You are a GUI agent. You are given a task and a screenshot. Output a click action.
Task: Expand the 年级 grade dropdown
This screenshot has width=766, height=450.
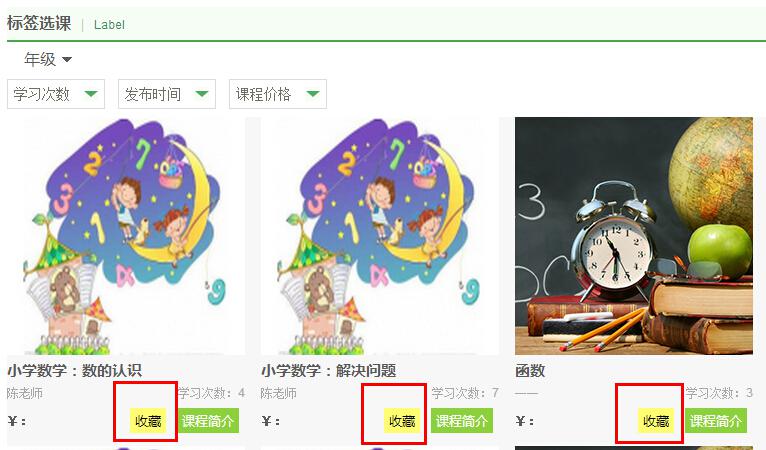(x=48, y=60)
